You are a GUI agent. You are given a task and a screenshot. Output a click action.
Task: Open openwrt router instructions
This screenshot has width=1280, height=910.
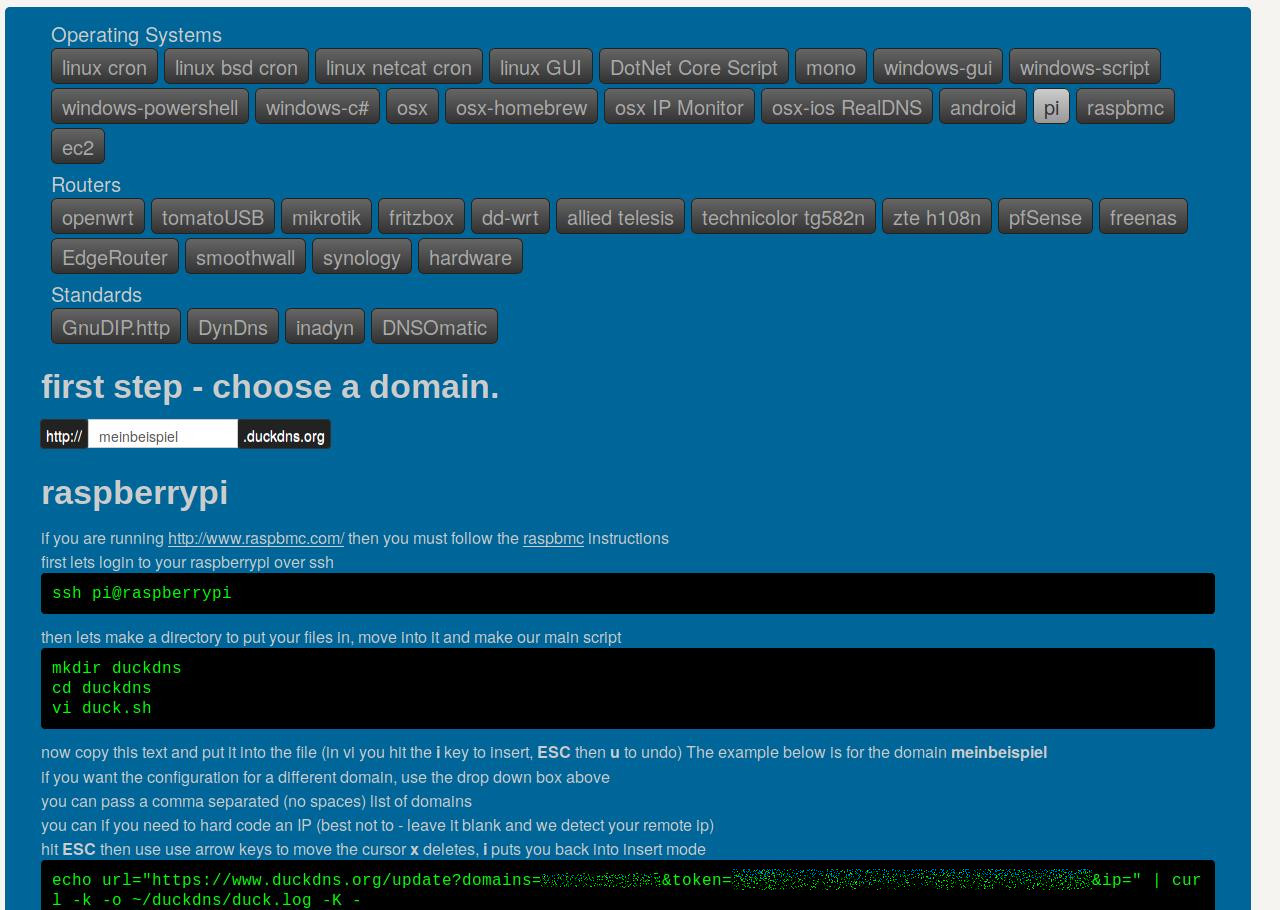pos(98,217)
